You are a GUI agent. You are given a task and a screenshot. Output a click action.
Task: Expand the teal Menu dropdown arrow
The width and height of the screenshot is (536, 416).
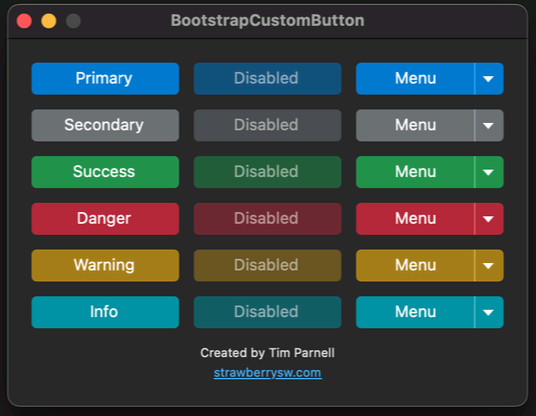(489, 312)
